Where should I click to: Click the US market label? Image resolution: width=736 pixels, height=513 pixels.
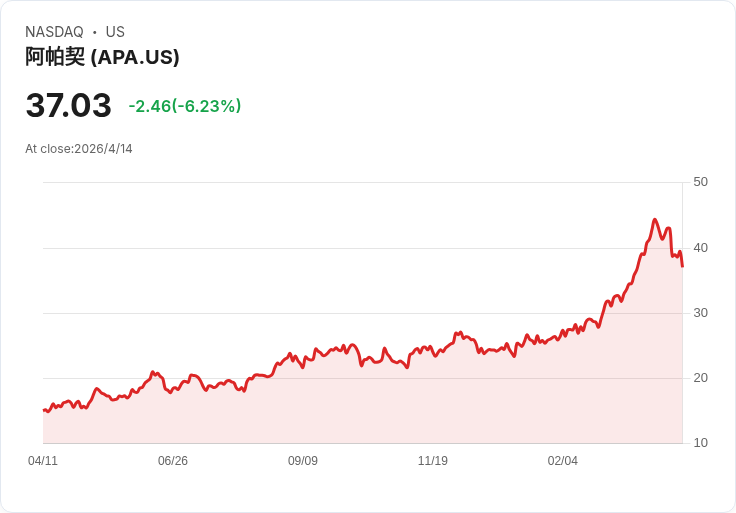115,32
